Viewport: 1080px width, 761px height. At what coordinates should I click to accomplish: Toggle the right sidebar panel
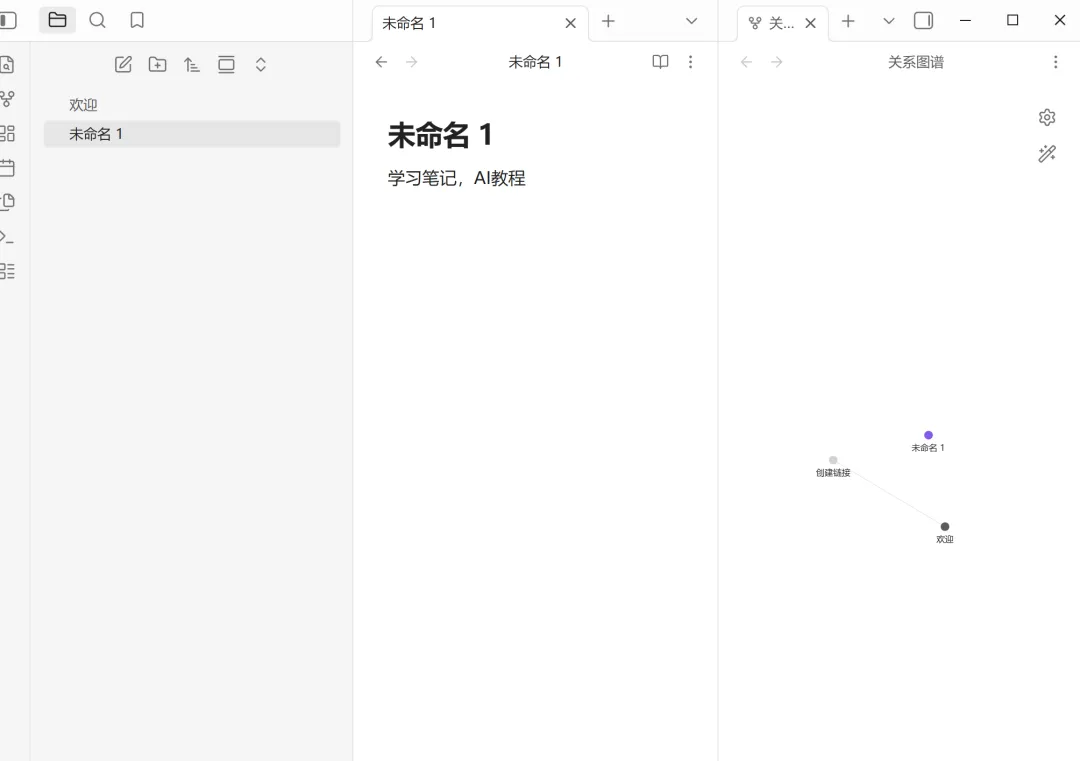click(923, 21)
